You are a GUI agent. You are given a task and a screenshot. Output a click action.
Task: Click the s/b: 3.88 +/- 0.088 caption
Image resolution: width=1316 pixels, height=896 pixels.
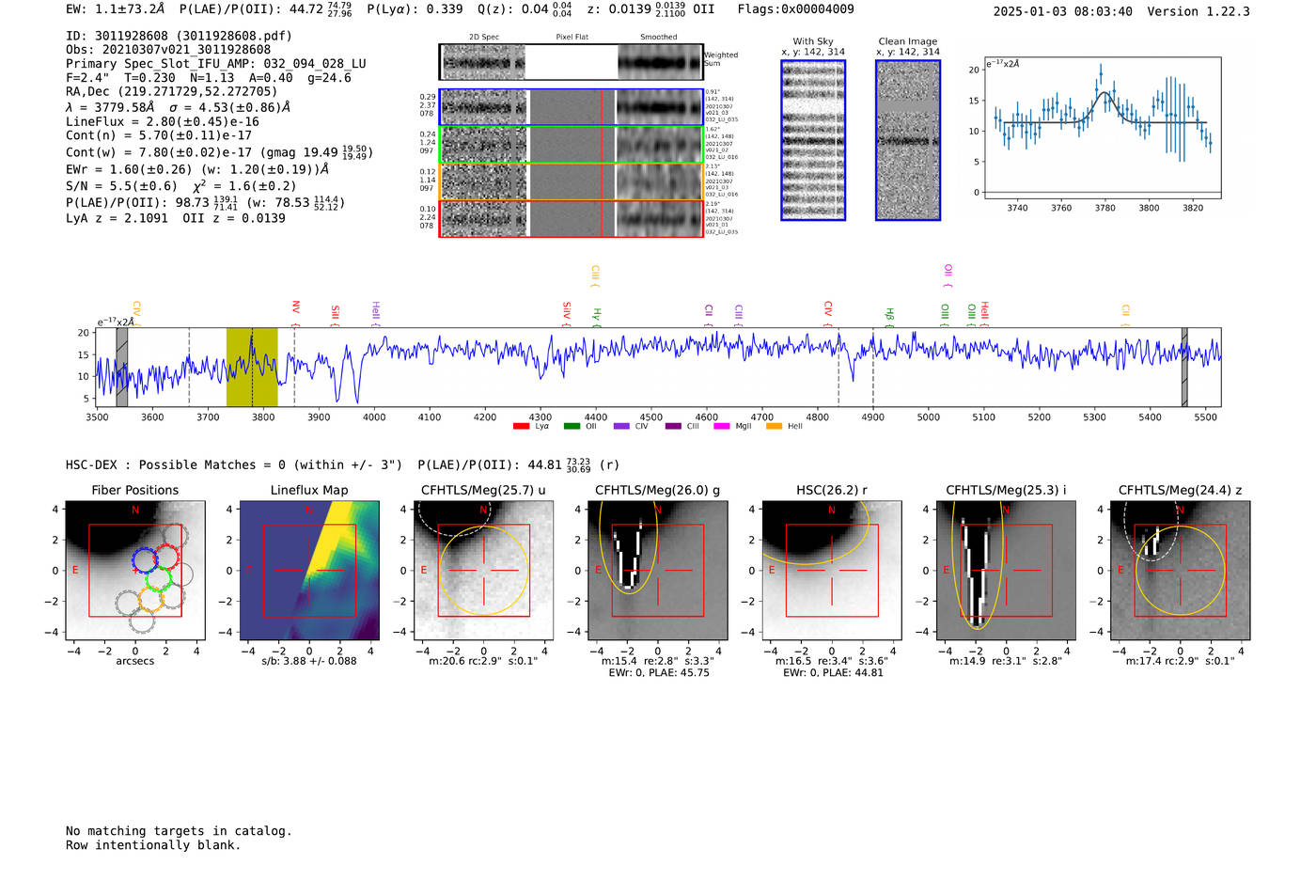click(x=309, y=661)
